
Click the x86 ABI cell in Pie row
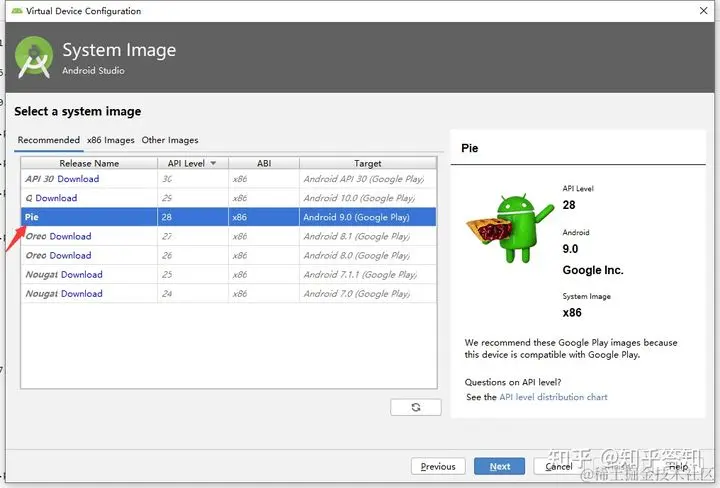point(264,217)
